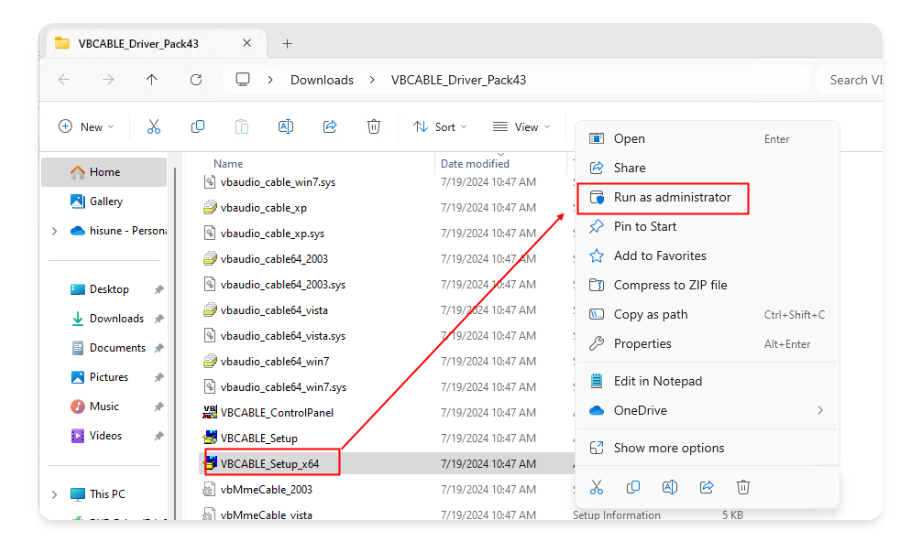
Task: Choose Pin to Start
Action: pos(708,227)
